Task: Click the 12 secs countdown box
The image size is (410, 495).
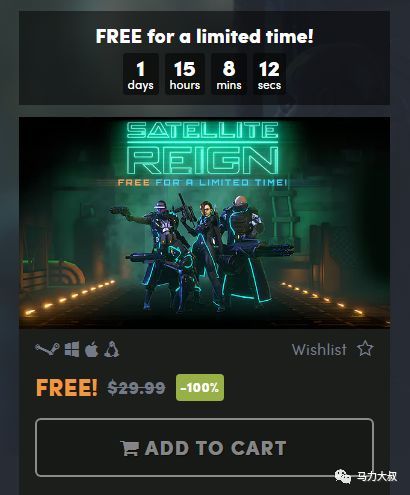Action: pyautogui.click(x=269, y=74)
